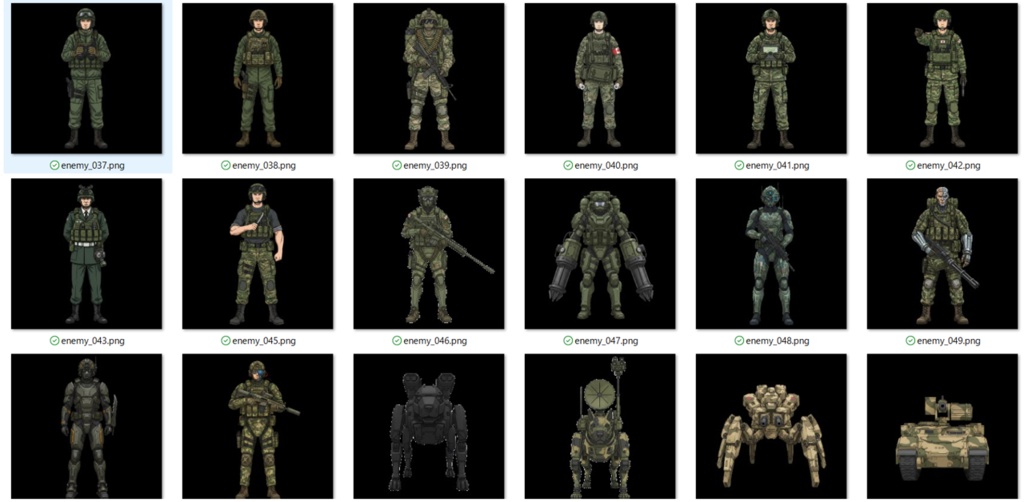Click the sync status checkmark beside enemy_047.png

568,341
